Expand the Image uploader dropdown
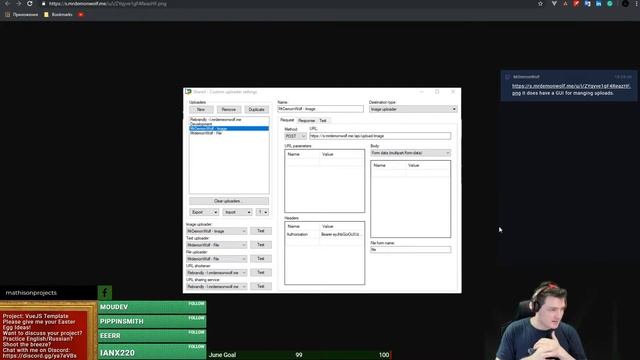The width and height of the screenshot is (640, 360). 216,231
